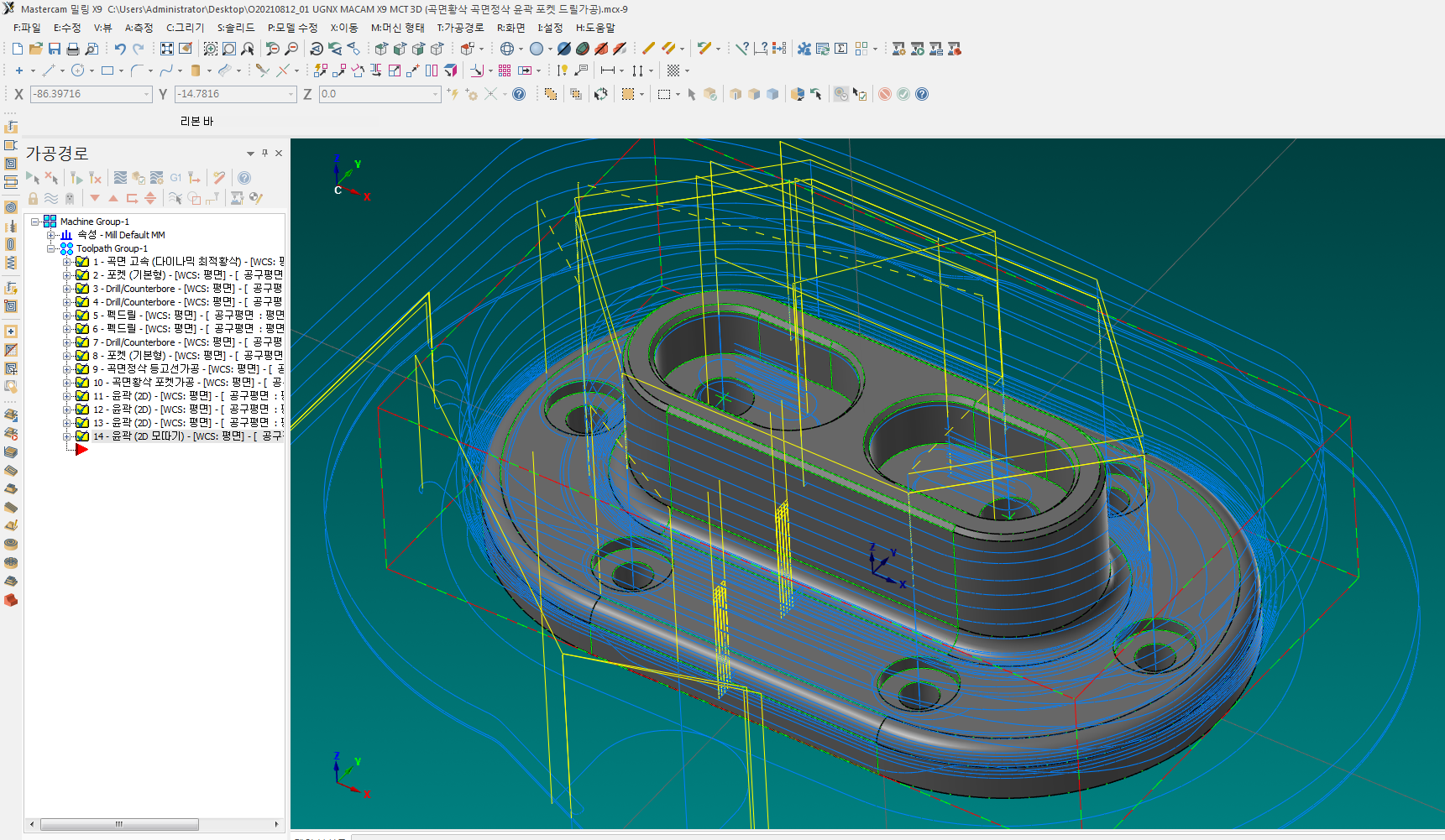Click the red insert arrow in the tree
Image resolution: width=1445 pixels, height=840 pixels.
(x=81, y=450)
